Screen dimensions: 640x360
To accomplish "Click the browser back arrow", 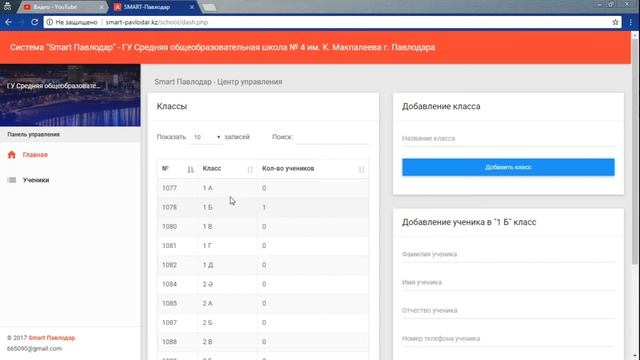I will (x=8, y=22).
